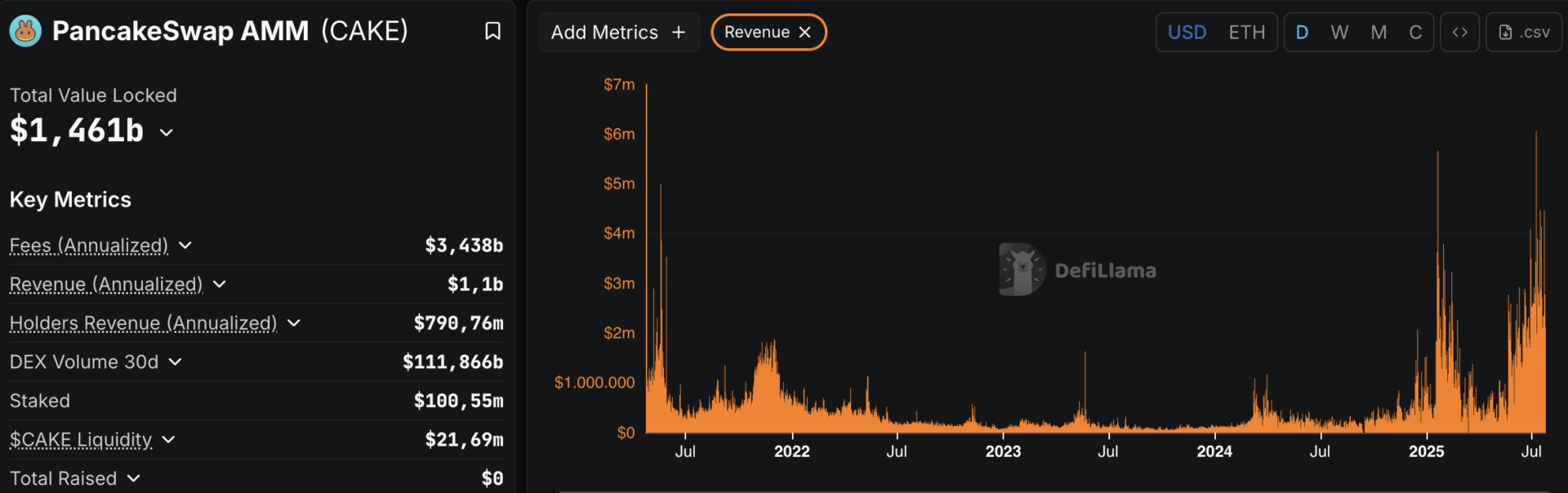Viewport: 1568px width, 493px height.
Task: Click the 2025 x-axis label
Action: pyautogui.click(x=1426, y=451)
